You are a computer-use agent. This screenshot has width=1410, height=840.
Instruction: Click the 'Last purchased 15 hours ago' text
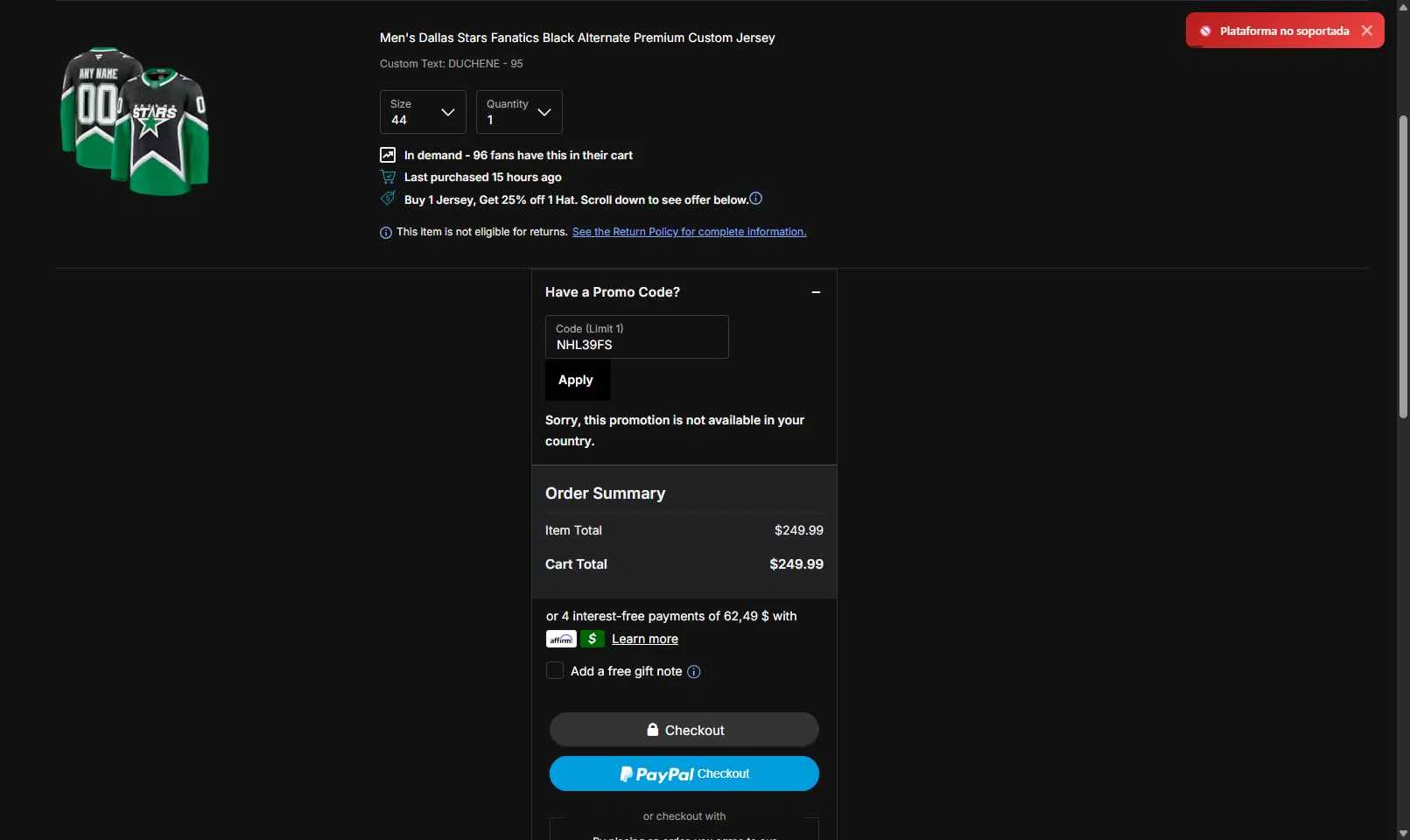pos(483,177)
